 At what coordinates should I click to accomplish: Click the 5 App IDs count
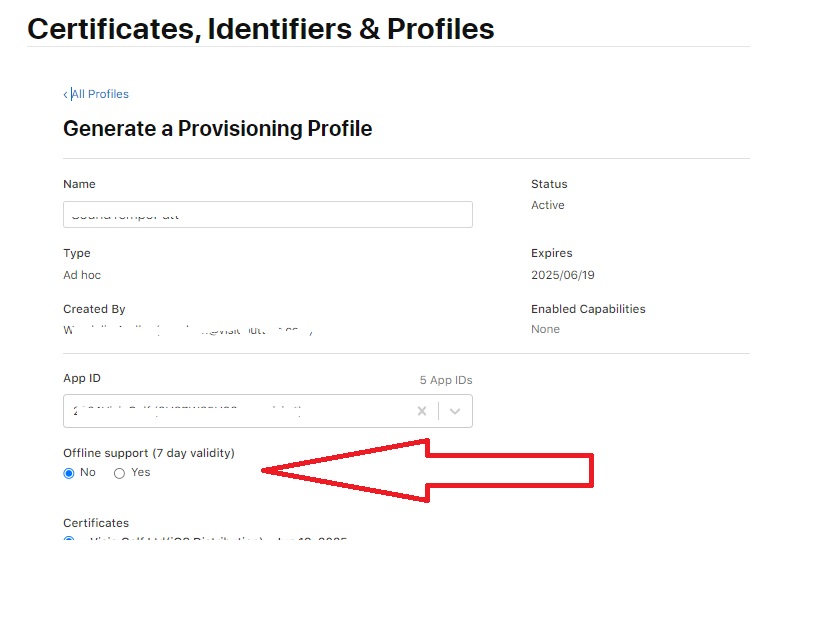[446, 380]
